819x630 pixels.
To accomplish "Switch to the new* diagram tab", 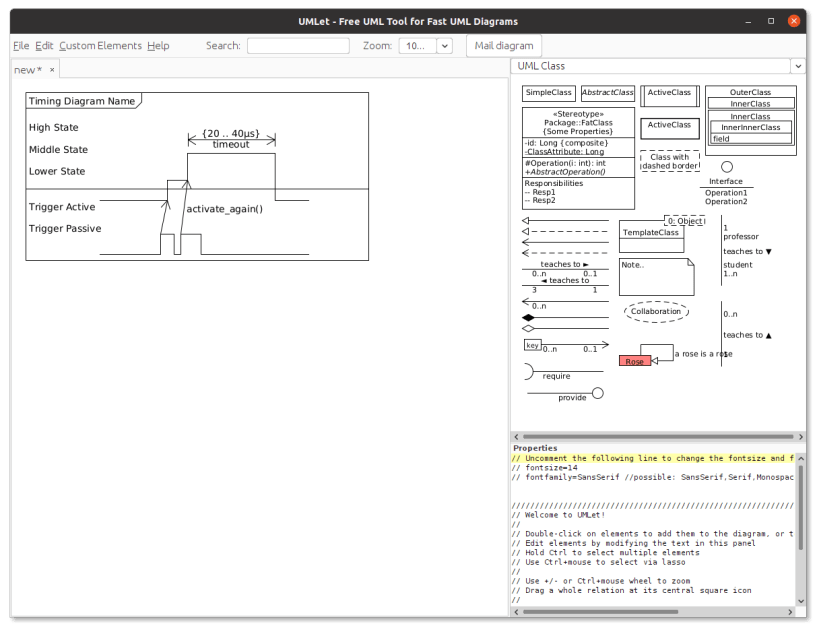I will click(28, 70).
